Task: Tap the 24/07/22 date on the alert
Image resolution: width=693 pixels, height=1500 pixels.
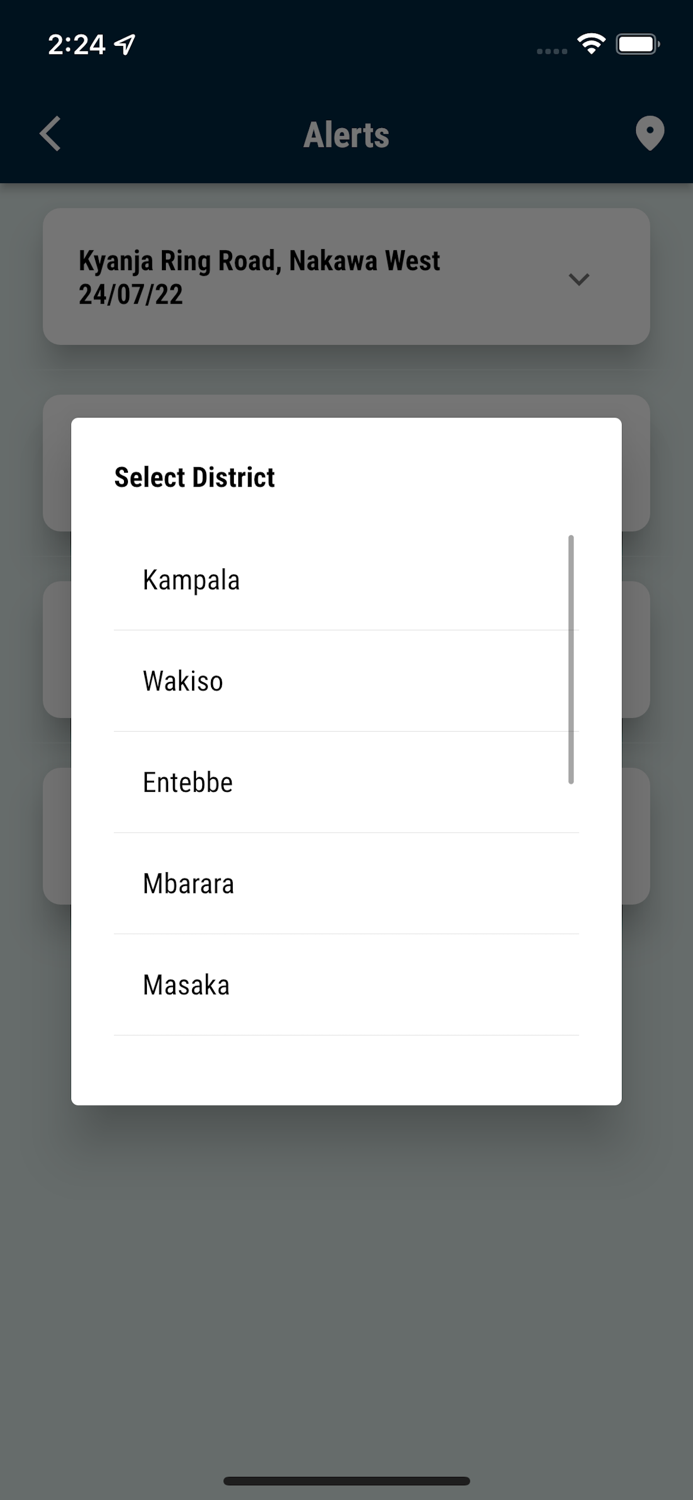Action: (131, 295)
